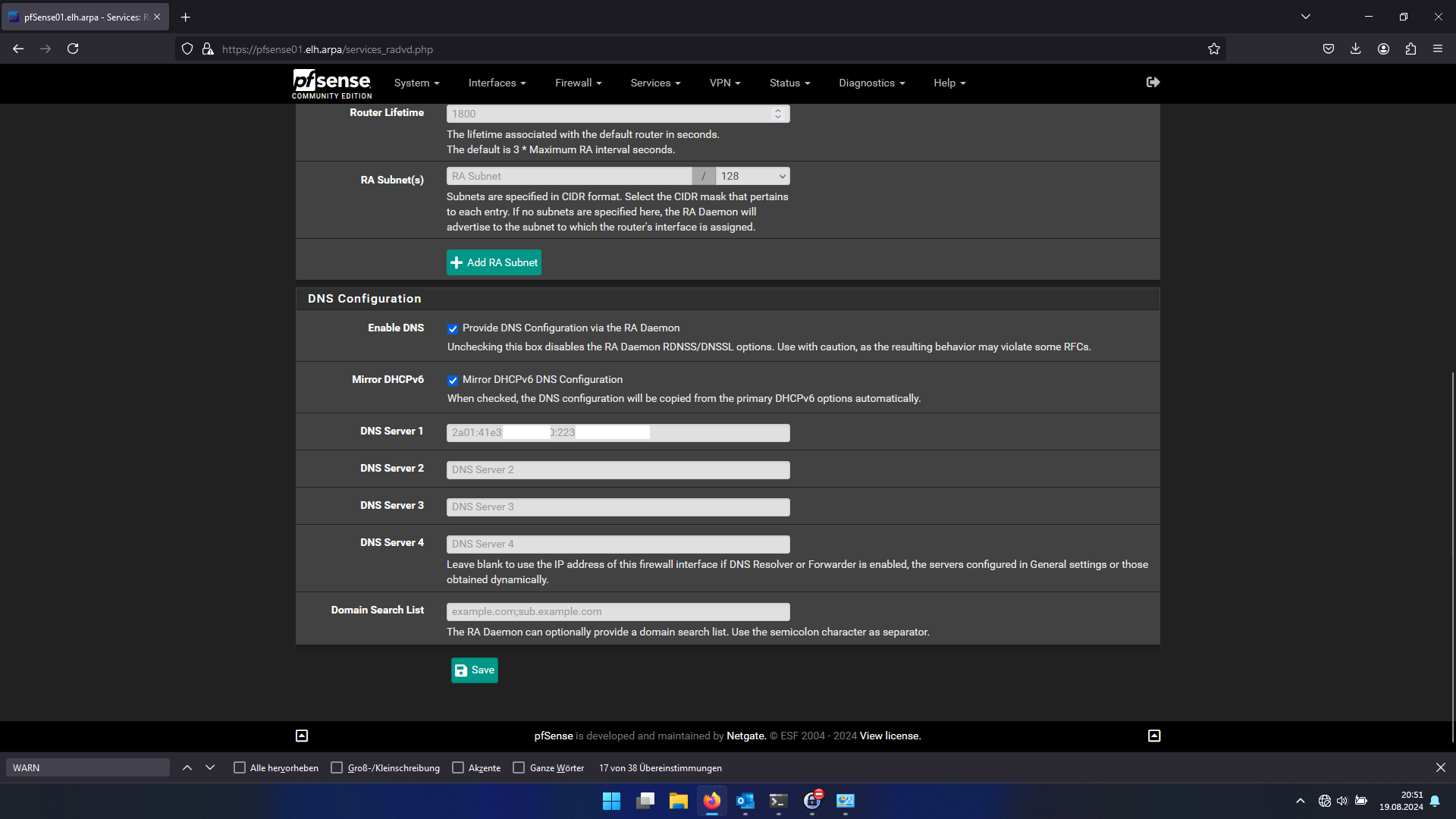The height and width of the screenshot is (819, 1456).
Task: Open the RA Subnet CIDR mask dropdown
Action: [x=752, y=176]
